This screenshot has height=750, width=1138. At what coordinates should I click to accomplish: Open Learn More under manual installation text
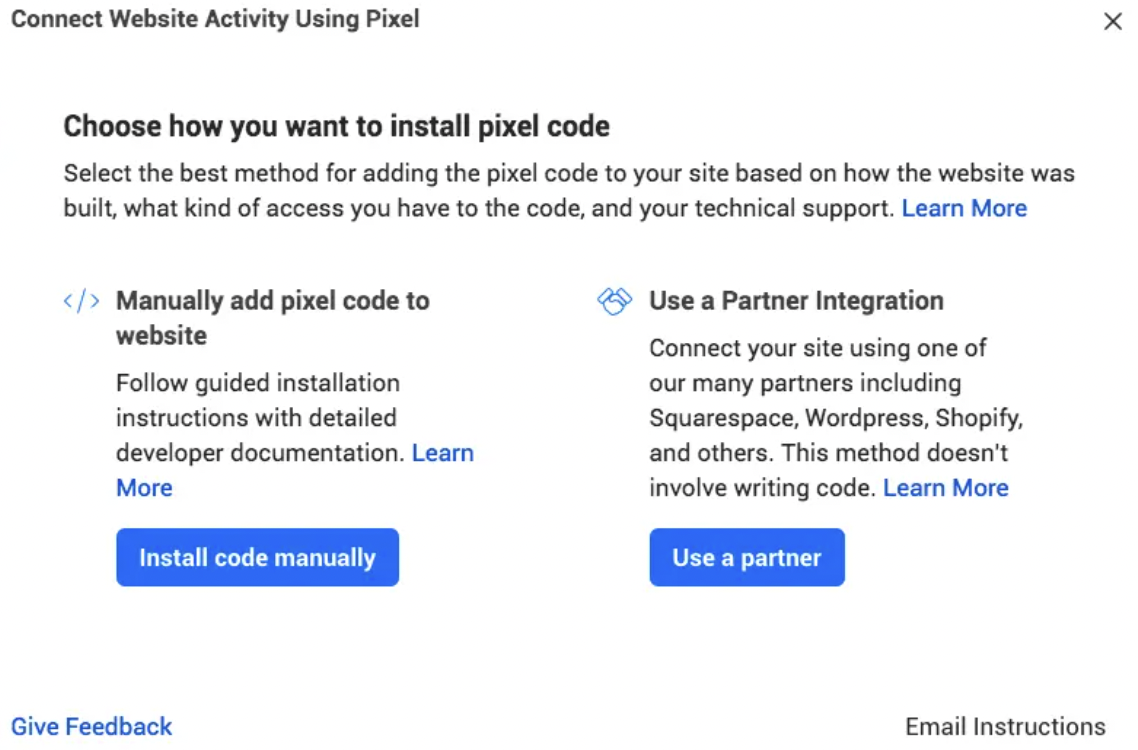tap(442, 453)
